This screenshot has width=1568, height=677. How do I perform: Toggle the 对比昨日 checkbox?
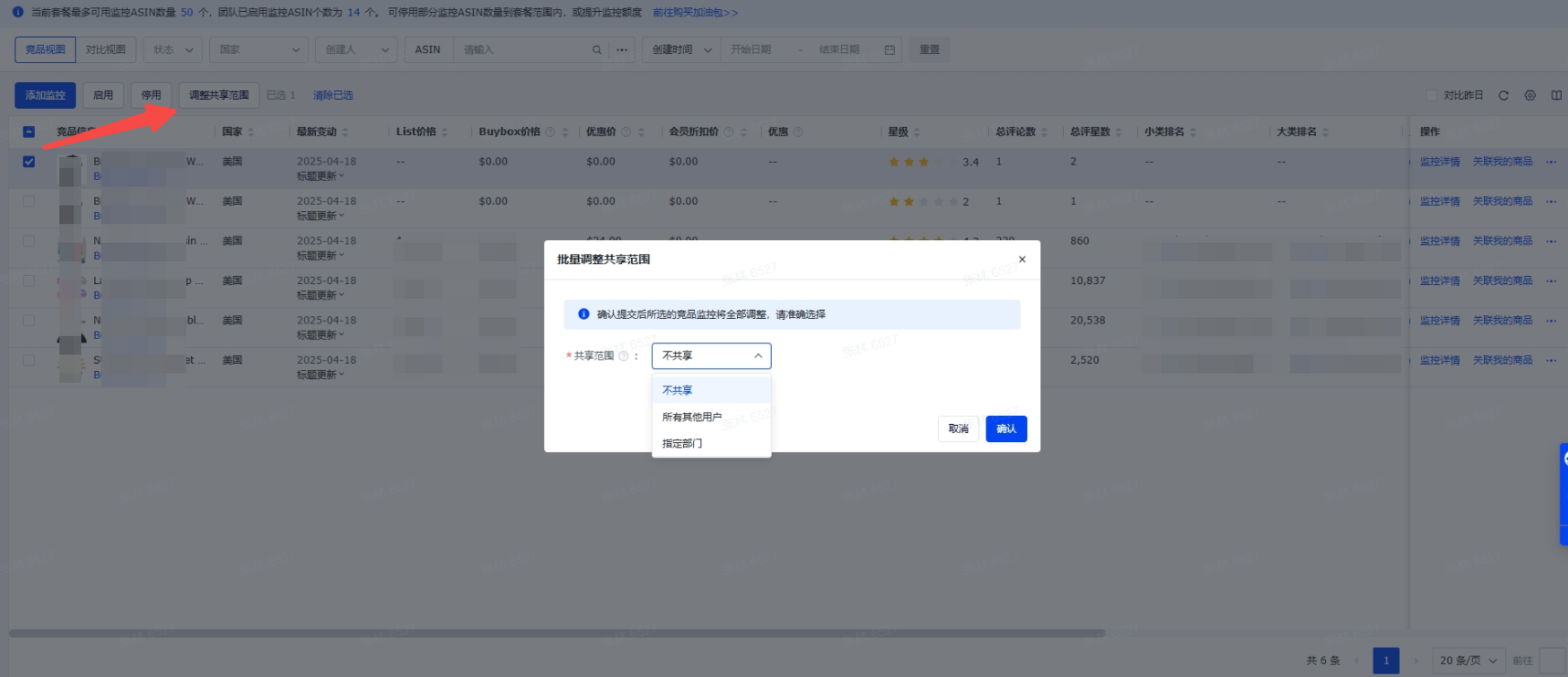click(1432, 95)
